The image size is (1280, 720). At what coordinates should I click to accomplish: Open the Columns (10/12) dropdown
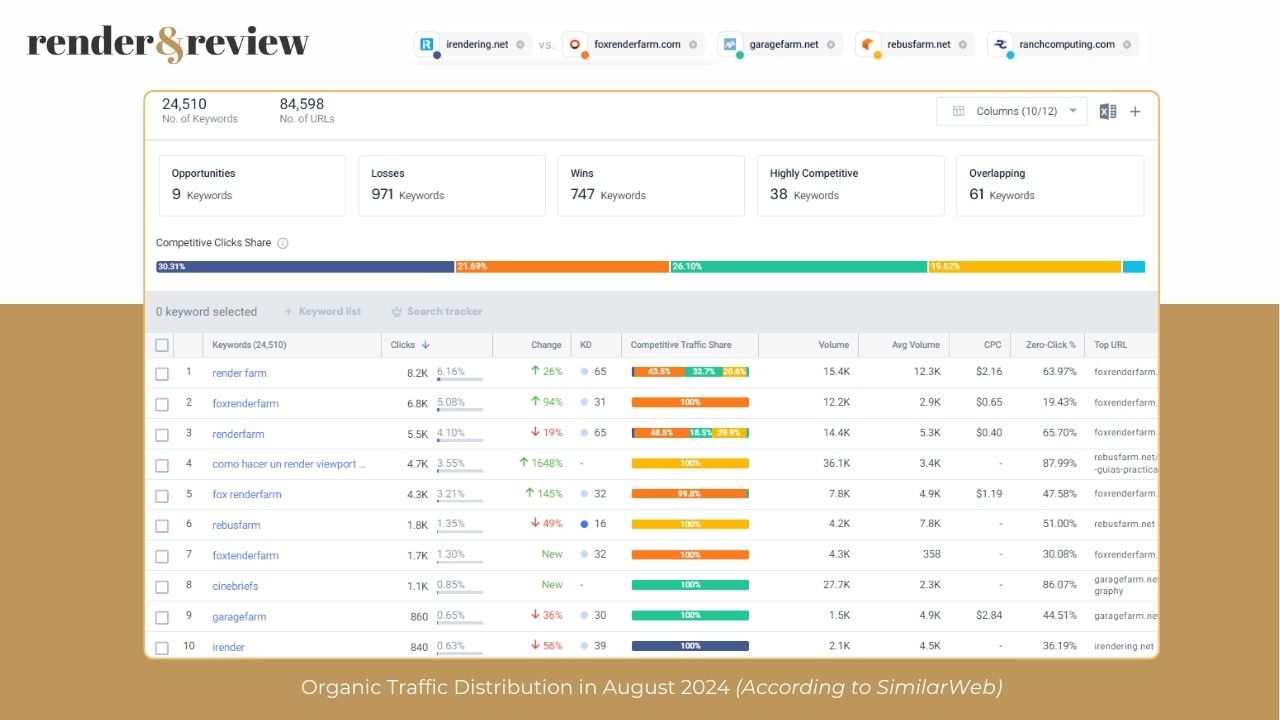coord(1011,111)
